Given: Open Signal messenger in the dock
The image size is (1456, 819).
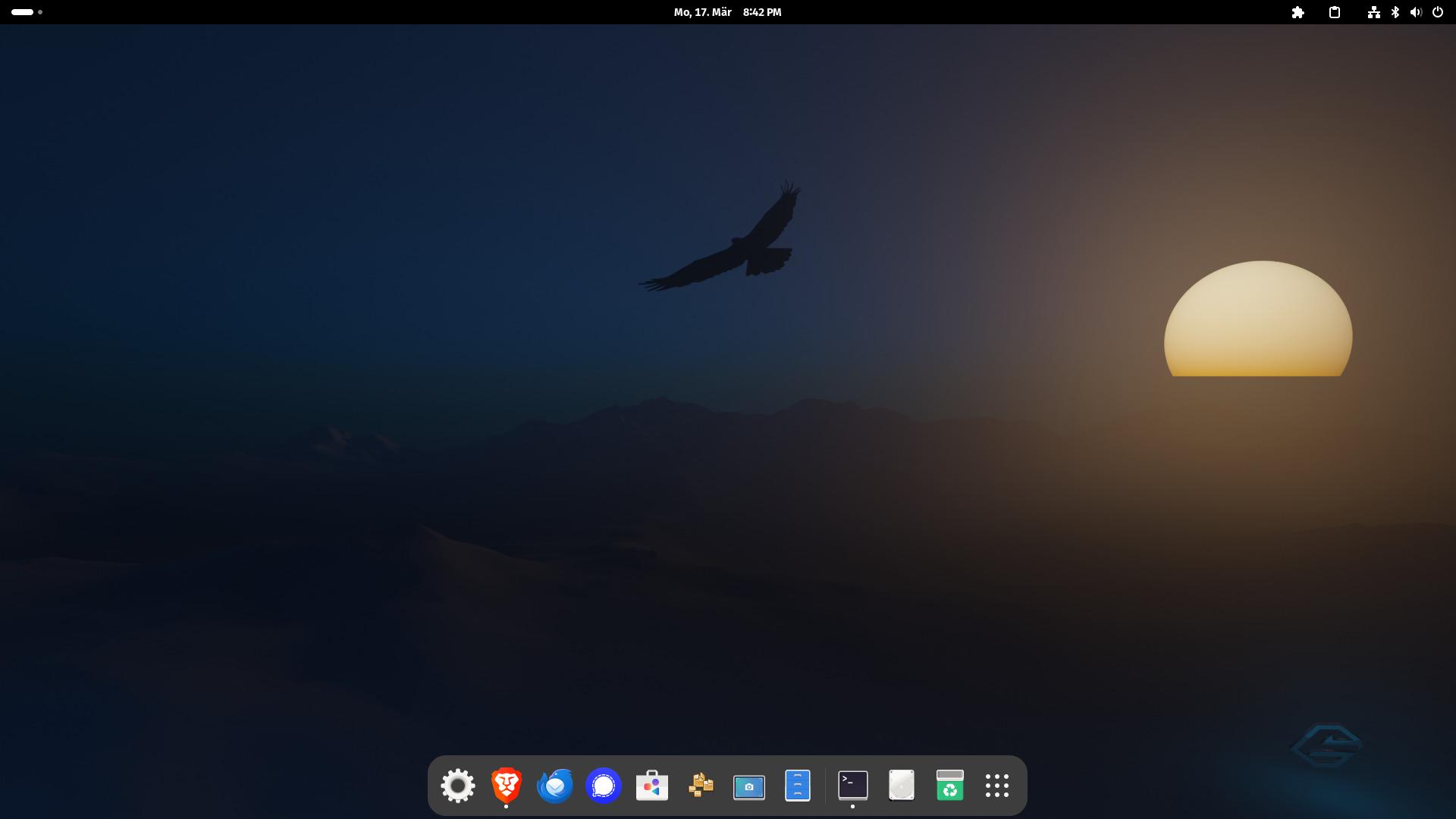Looking at the screenshot, I should point(604,786).
